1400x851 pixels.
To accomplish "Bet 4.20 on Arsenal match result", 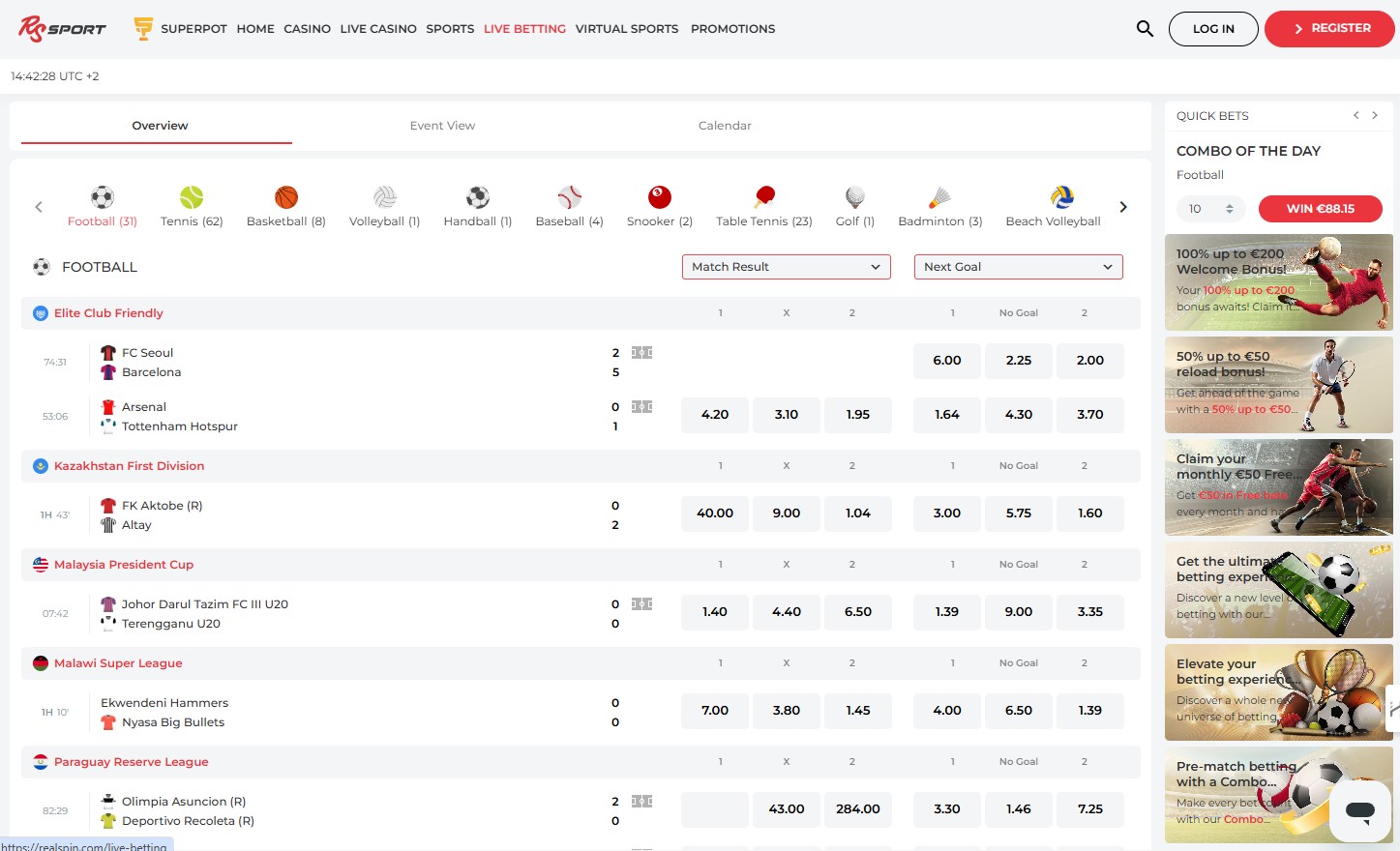I will point(715,415).
